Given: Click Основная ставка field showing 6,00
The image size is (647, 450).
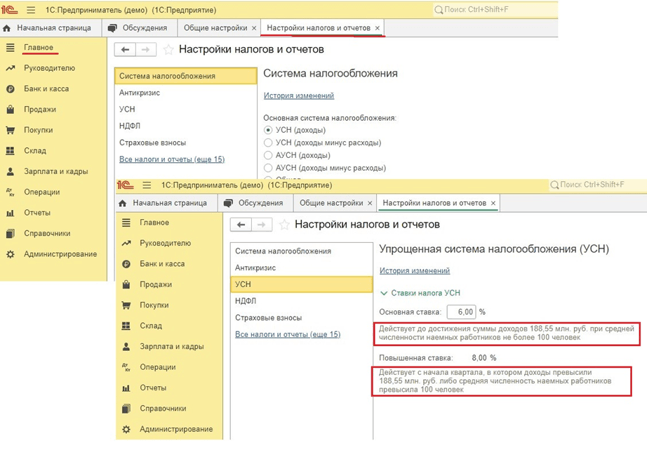Looking at the screenshot, I should pyautogui.click(x=461, y=312).
